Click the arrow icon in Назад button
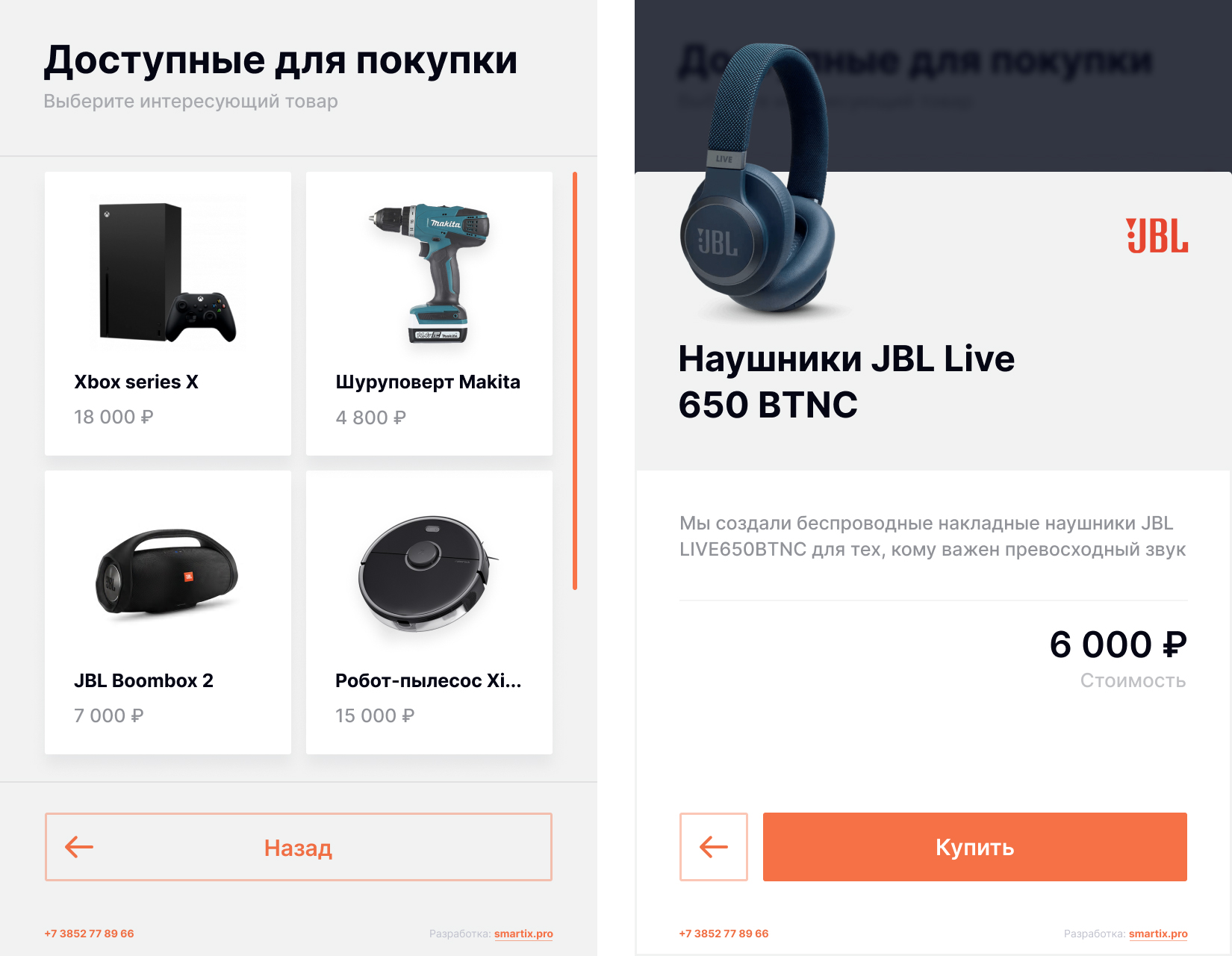1232x956 pixels. 79,847
